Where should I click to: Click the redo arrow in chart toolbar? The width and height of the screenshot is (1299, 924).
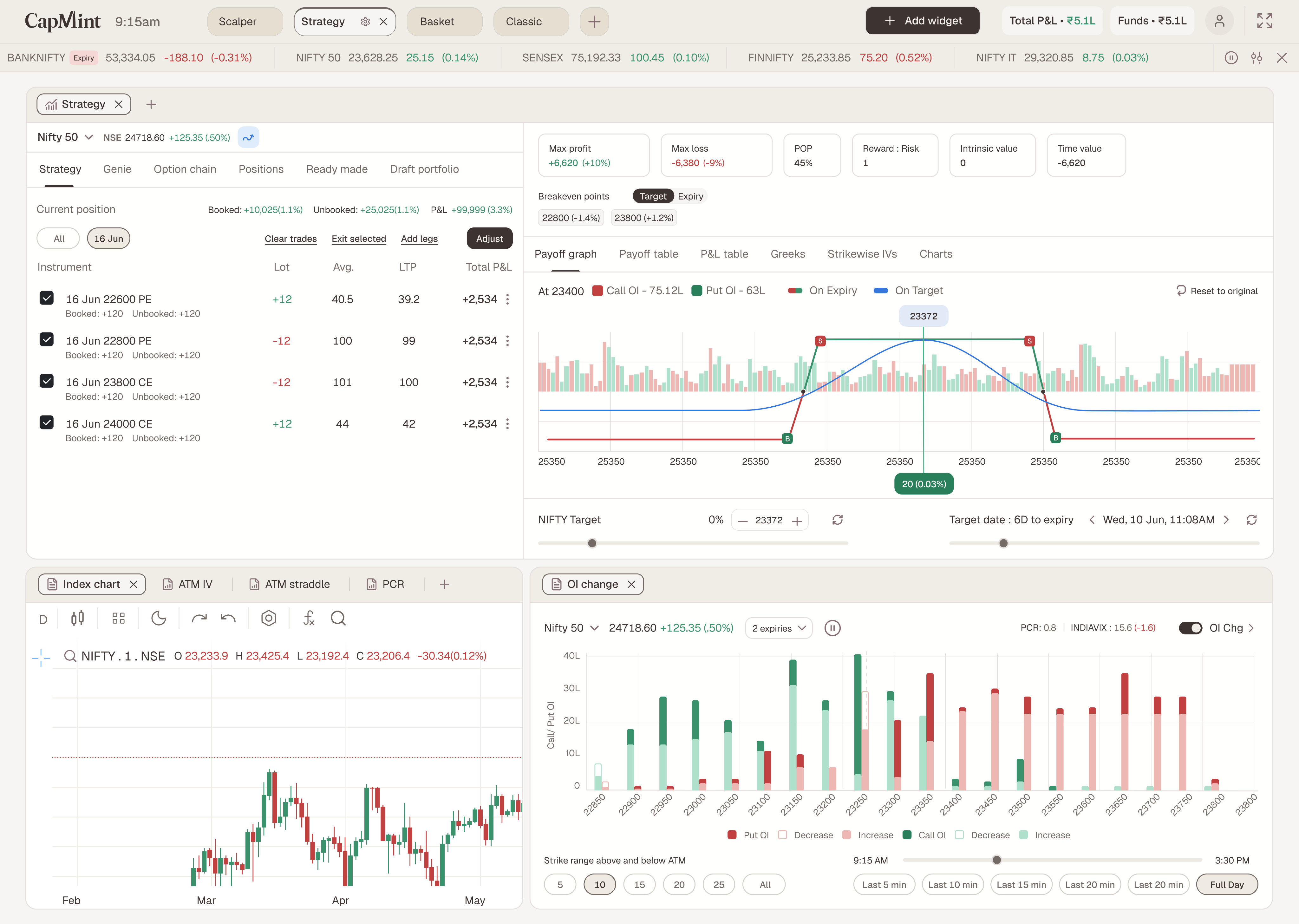point(199,618)
